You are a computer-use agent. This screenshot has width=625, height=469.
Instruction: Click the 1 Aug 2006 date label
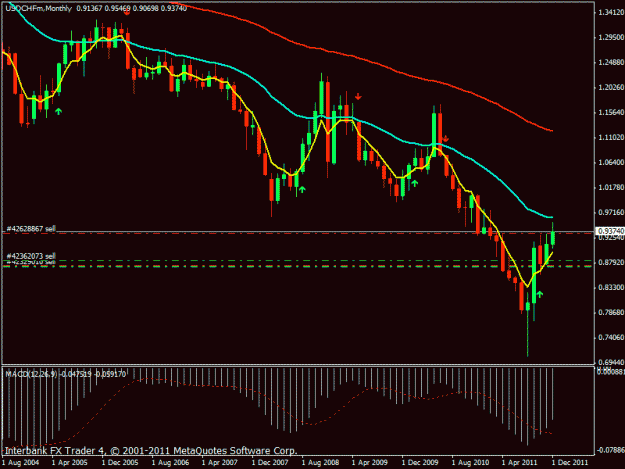coord(170,463)
